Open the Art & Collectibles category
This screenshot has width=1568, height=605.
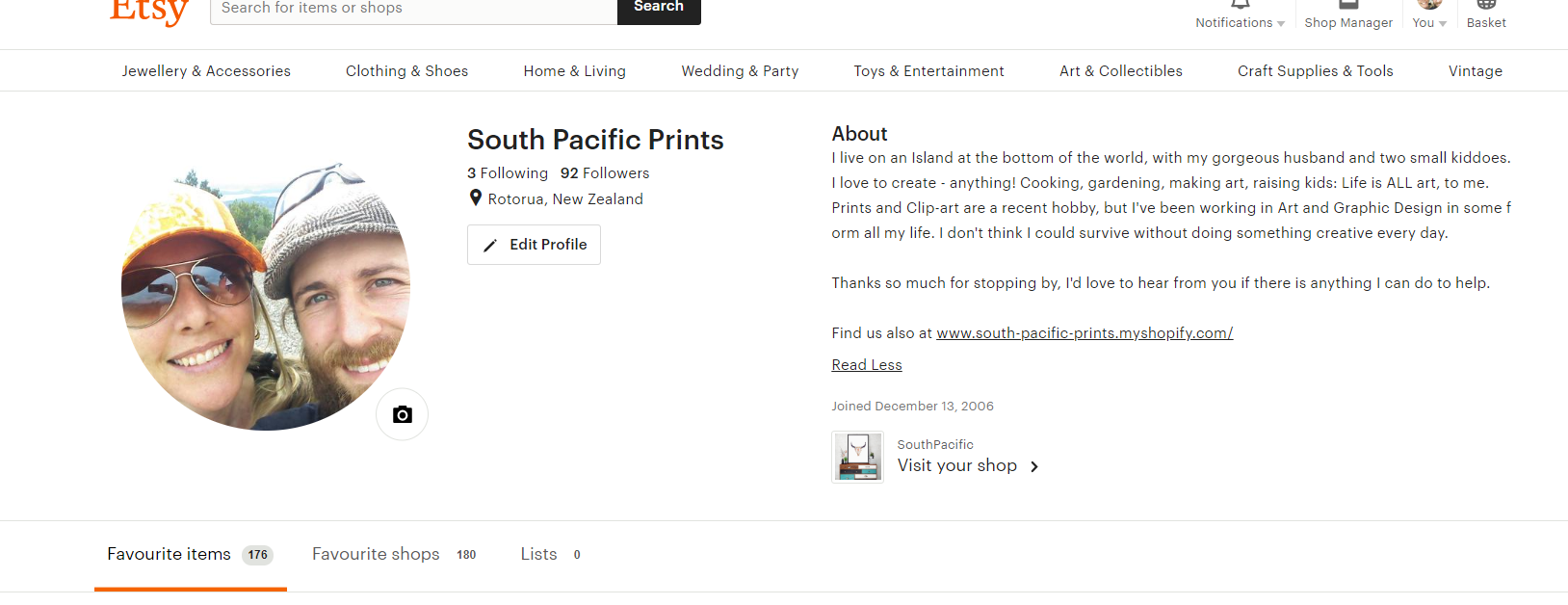tap(1120, 71)
